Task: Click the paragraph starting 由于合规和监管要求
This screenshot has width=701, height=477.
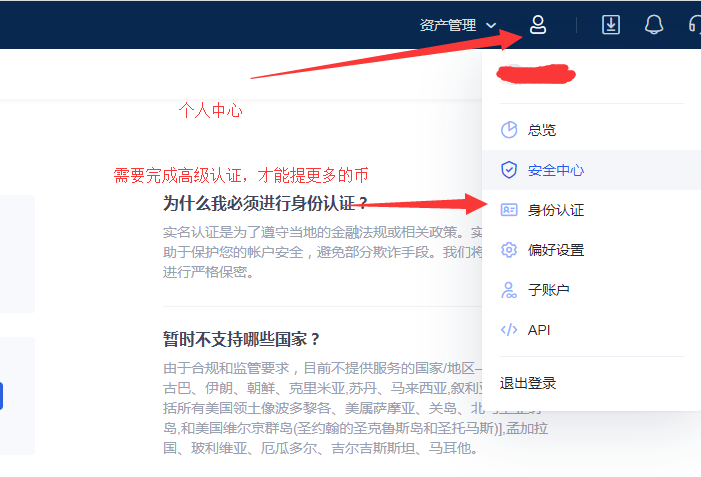Action: tap(355, 408)
